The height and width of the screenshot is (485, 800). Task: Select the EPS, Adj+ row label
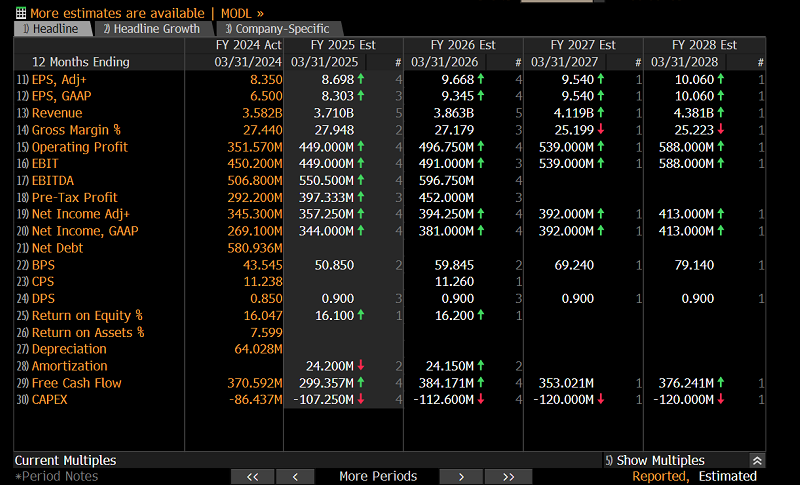59,80
